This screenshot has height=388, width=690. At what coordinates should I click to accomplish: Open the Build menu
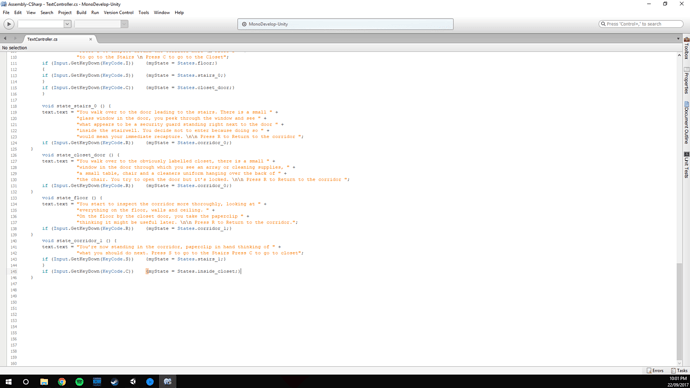point(81,13)
